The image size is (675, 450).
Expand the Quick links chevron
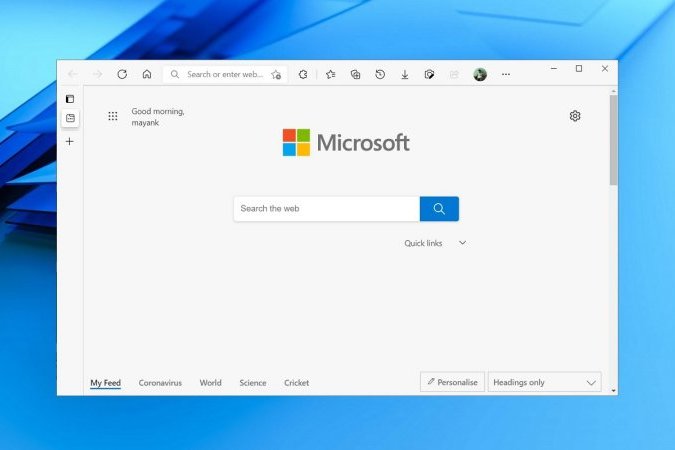[462, 243]
